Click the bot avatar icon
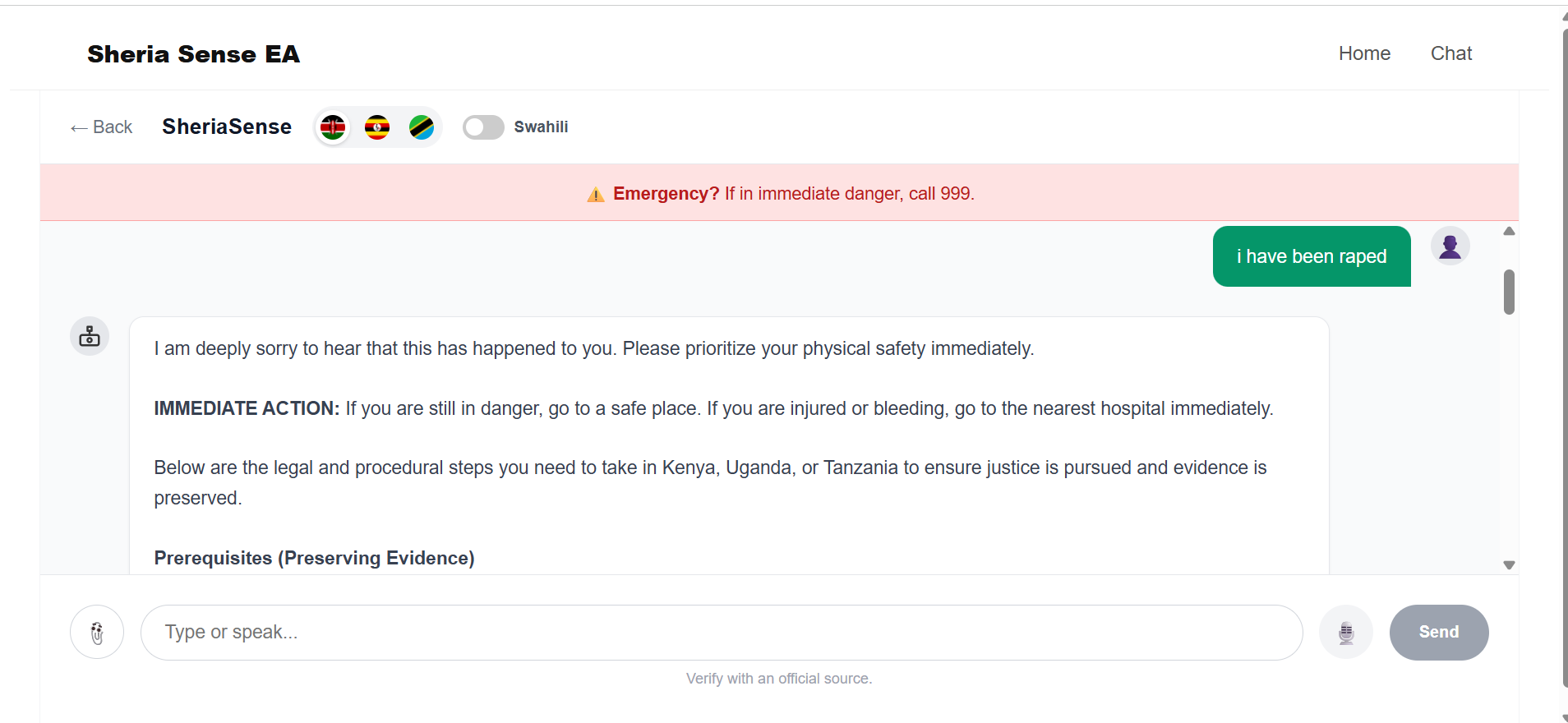Screen dimensions: 1568x723 point(90,336)
